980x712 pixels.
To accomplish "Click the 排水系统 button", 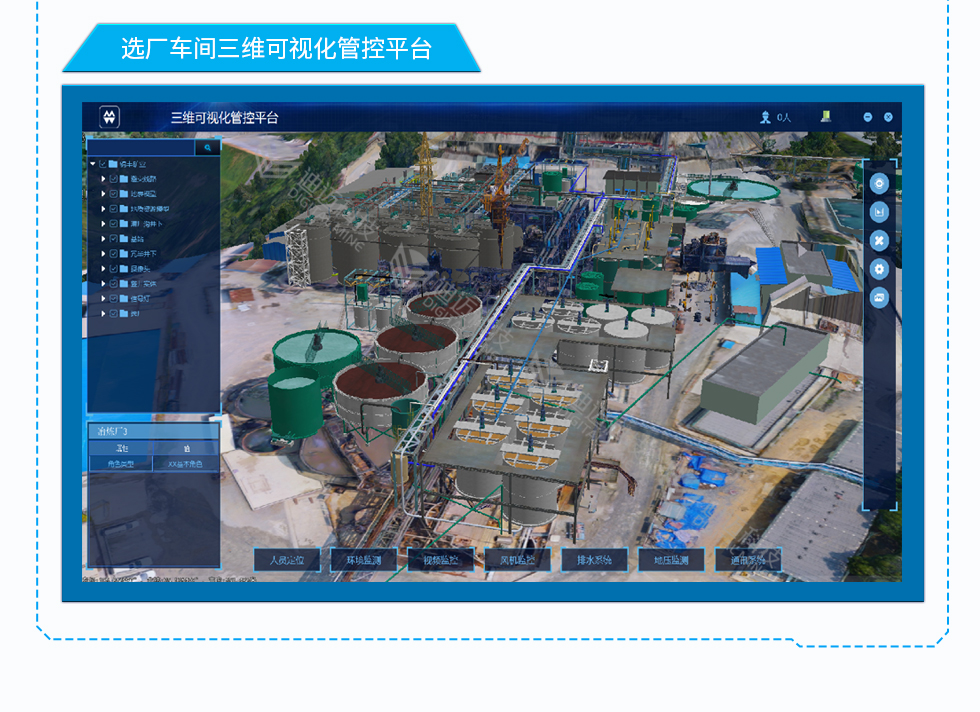I will coord(594,560).
